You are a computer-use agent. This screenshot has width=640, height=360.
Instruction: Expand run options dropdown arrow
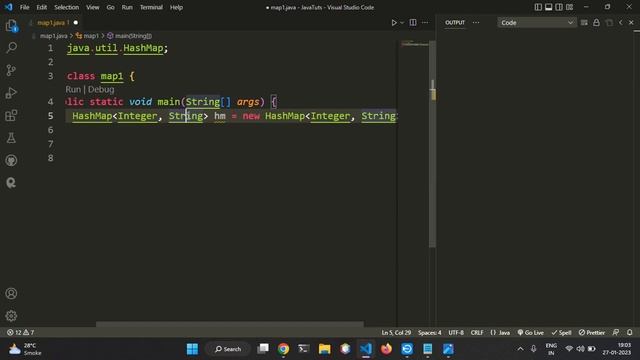402,22
